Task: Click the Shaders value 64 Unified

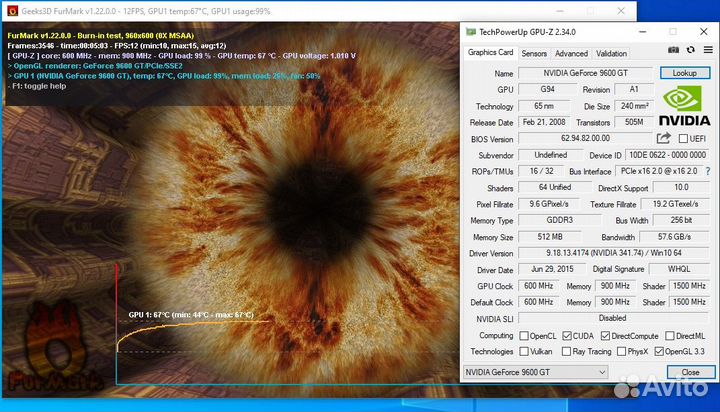Action: tap(555, 187)
